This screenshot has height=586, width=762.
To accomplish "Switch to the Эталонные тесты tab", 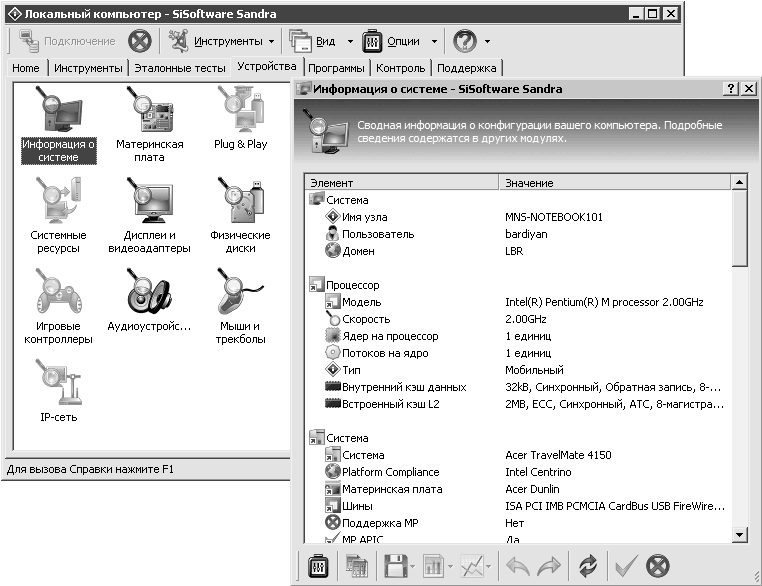I will point(180,68).
